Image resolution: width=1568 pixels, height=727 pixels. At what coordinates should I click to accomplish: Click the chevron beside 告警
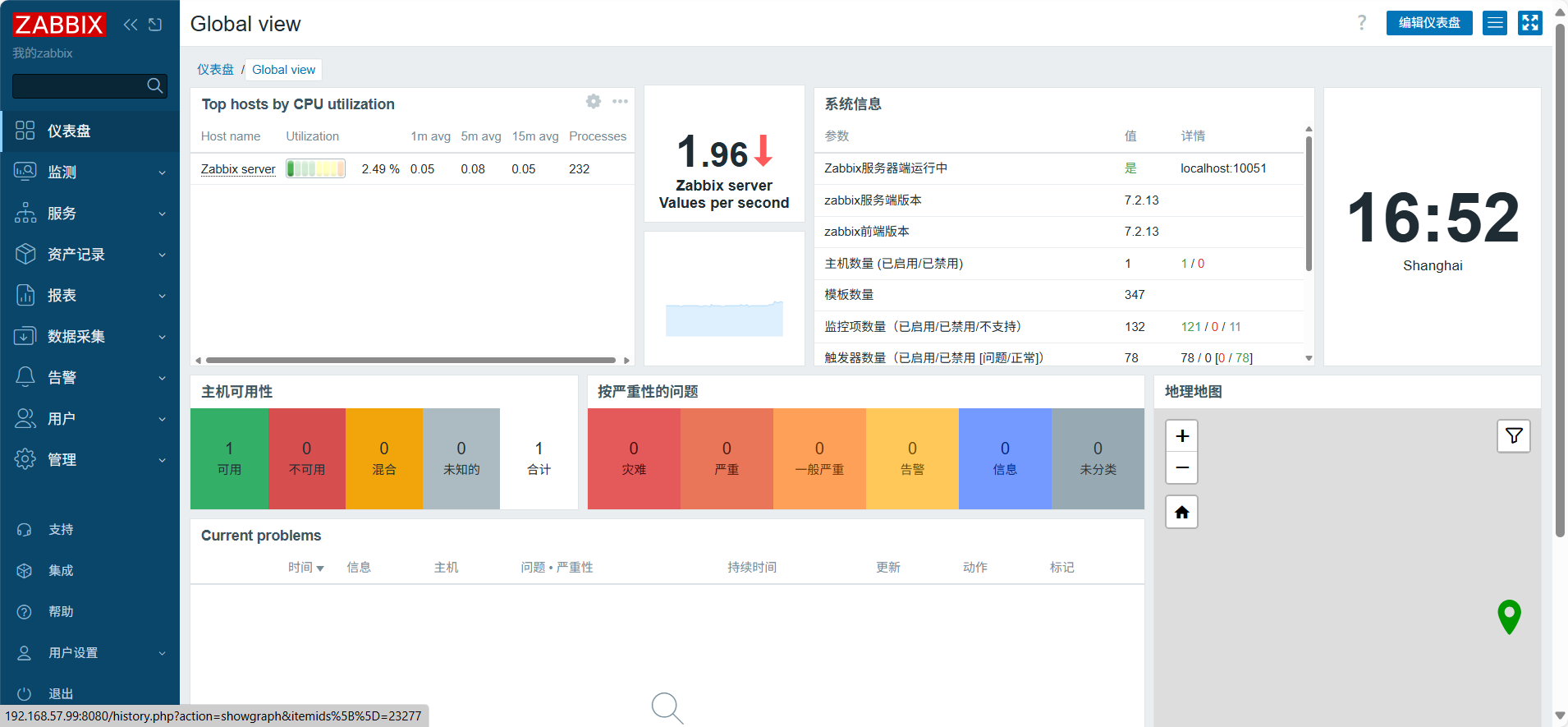[x=162, y=378]
